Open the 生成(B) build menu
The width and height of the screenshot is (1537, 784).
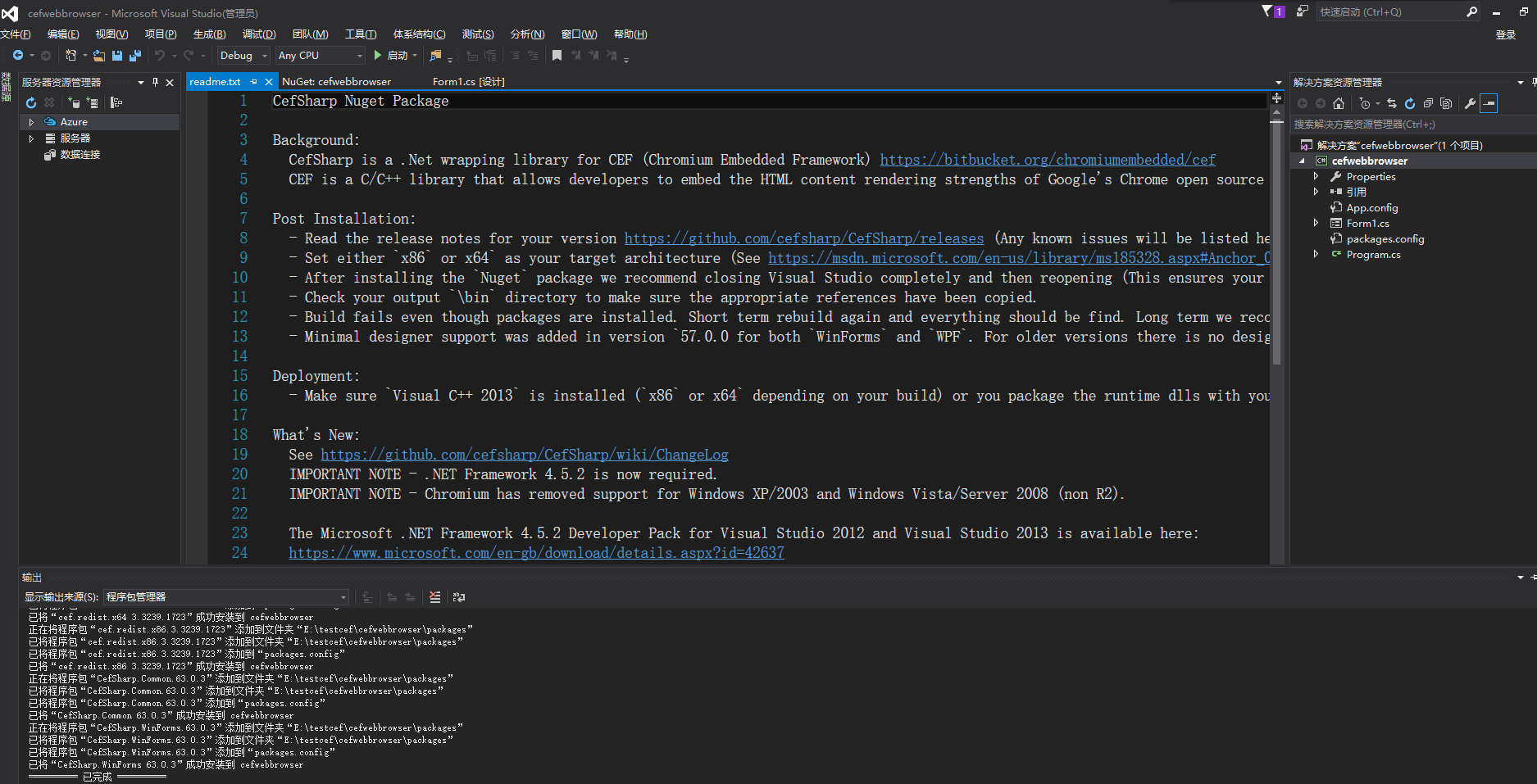coord(209,34)
